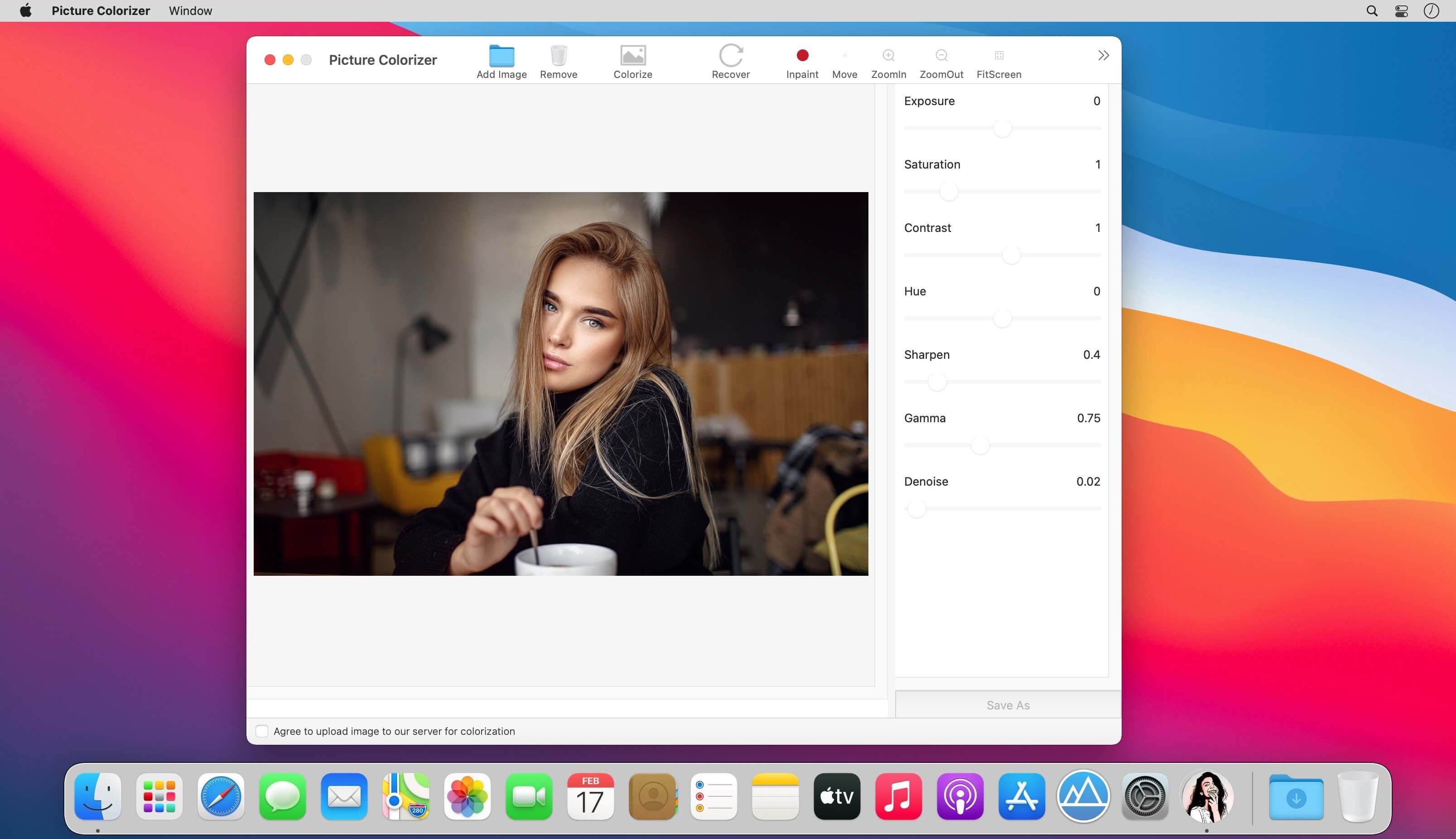Click the Saturation slider knob
Viewport: 1456px width, 839px height.
click(x=948, y=191)
